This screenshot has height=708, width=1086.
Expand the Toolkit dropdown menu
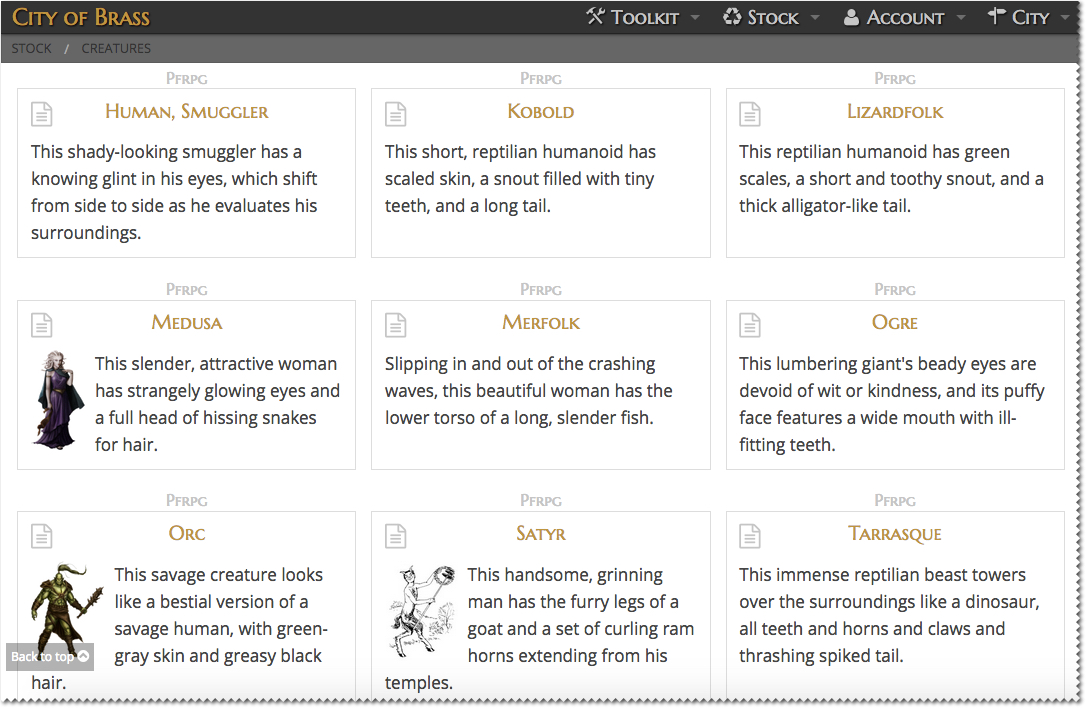point(645,17)
